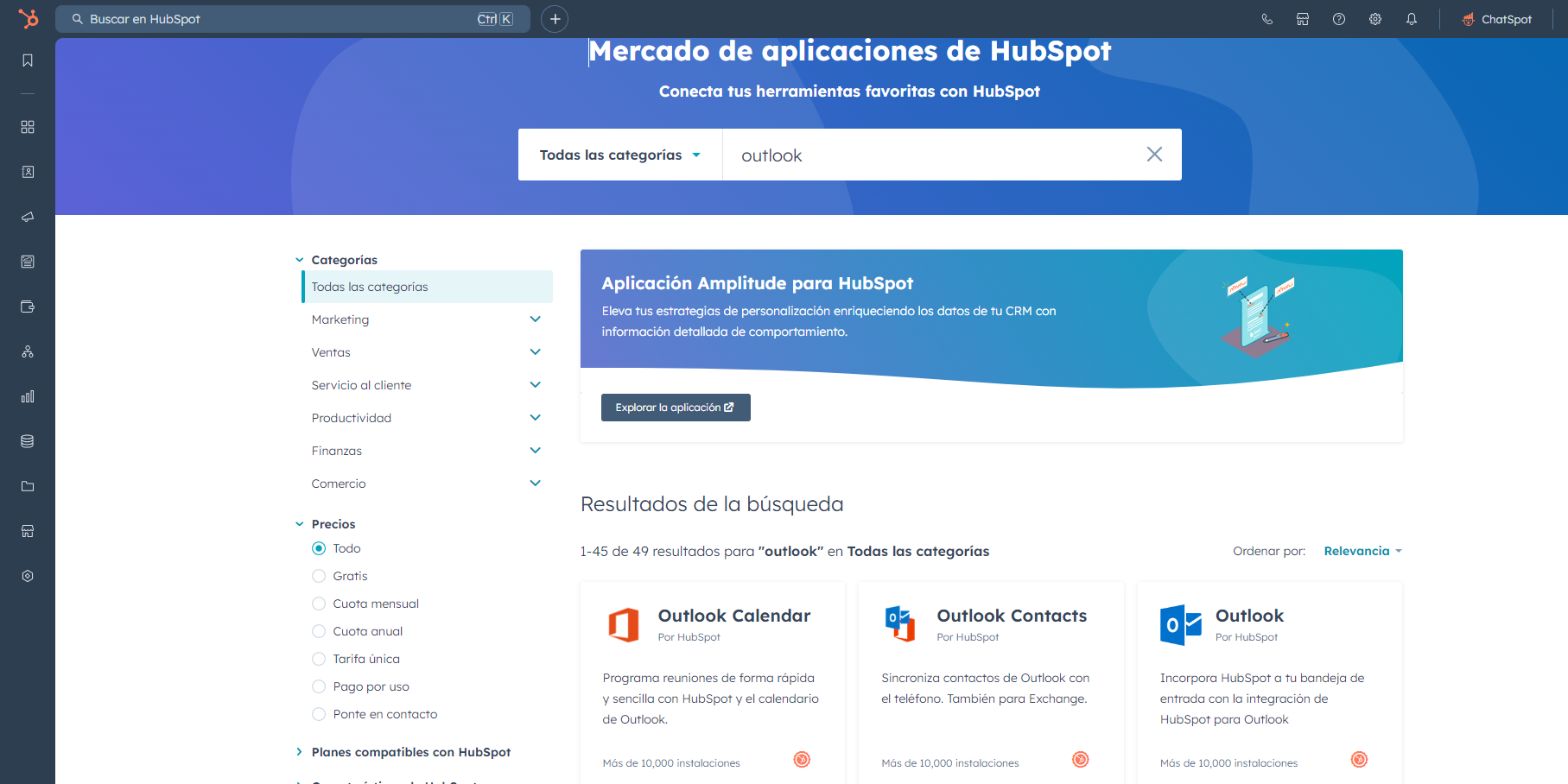This screenshot has width=1568, height=784.
Task: Select the Cuota anual radio button
Action: [319, 631]
